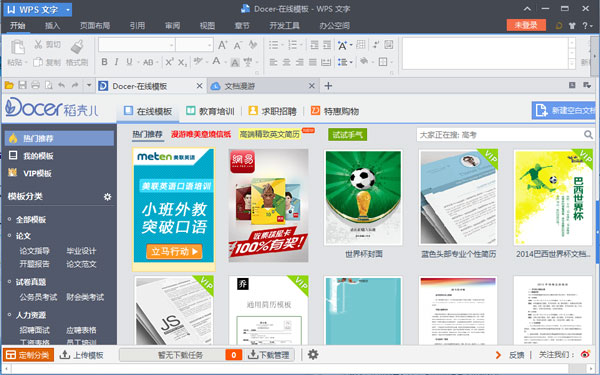600x375 pixels.
Task: Switch to the 视图 ribbon tab
Action: 207,26
